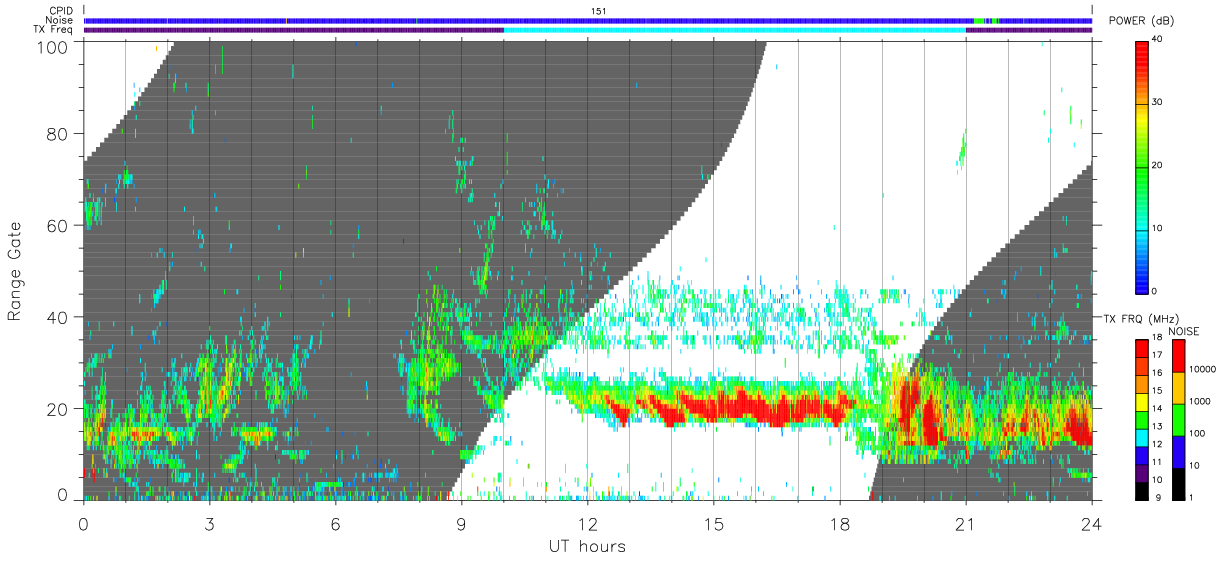Click the 60 tick on Range Gate axis
Viewport: 1228px width, 567px height.
coord(59,226)
